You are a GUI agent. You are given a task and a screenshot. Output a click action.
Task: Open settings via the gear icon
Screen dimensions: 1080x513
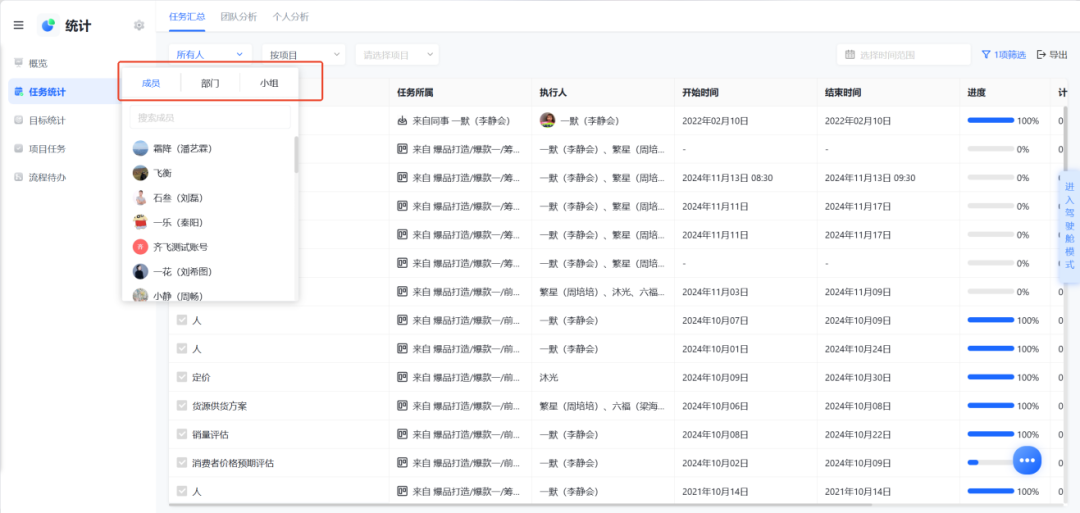[139, 25]
